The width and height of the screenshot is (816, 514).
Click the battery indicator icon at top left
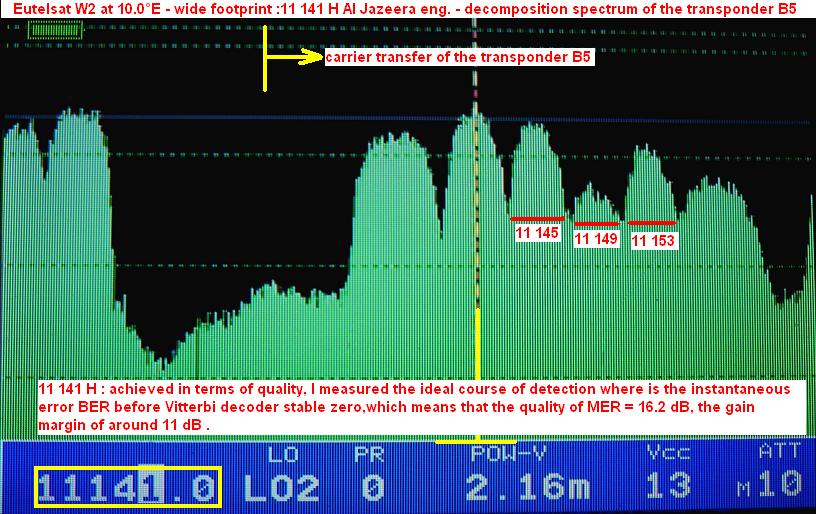pyautogui.click(x=47, y=30)
